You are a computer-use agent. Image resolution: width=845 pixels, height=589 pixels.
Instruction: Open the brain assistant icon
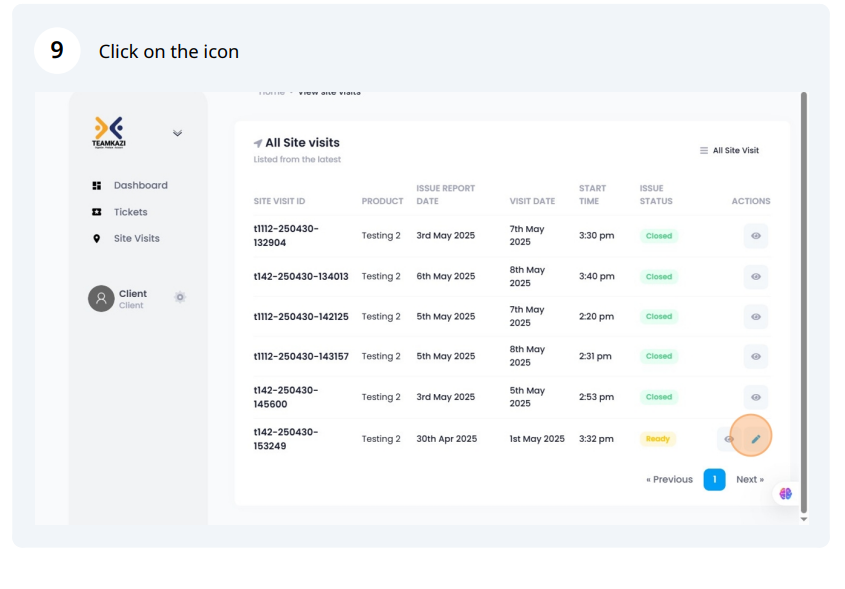click(786, 494)
